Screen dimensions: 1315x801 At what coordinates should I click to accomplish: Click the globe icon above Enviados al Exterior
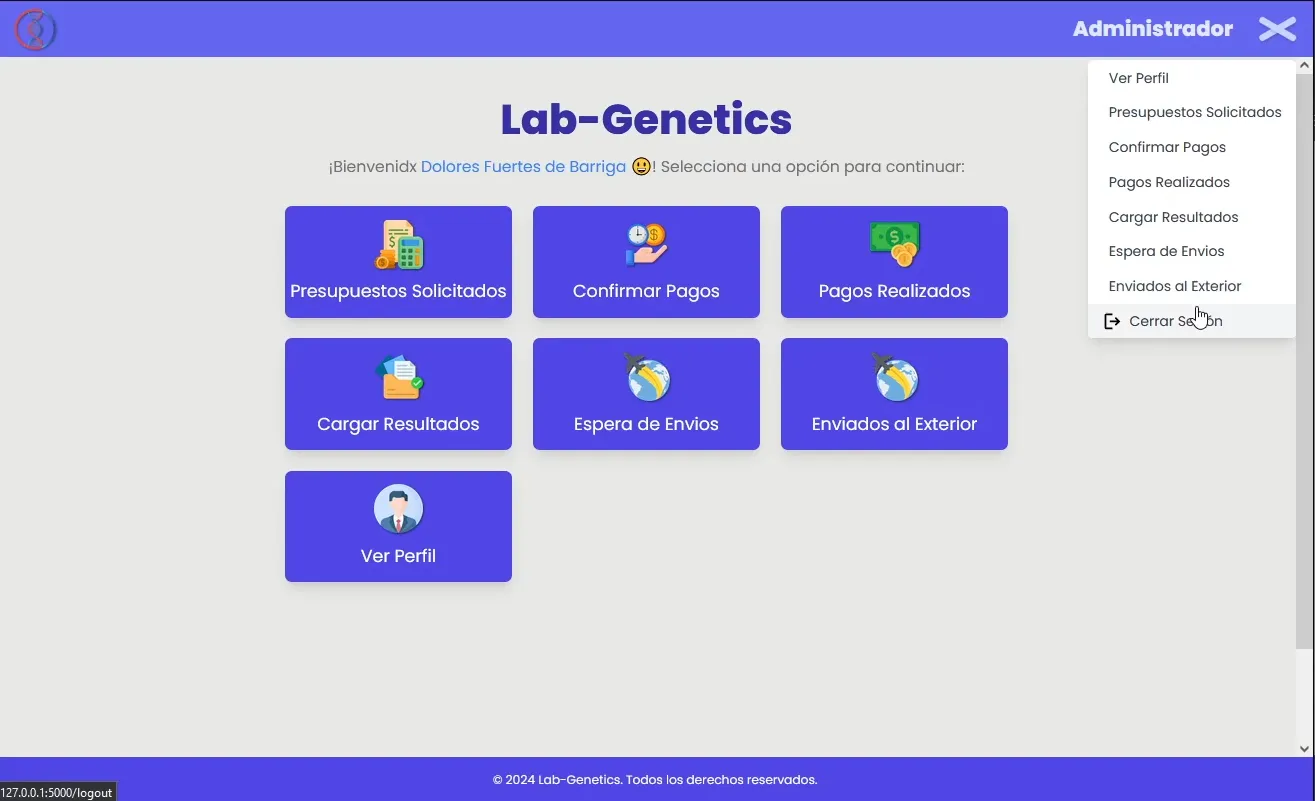coord(894,377)
